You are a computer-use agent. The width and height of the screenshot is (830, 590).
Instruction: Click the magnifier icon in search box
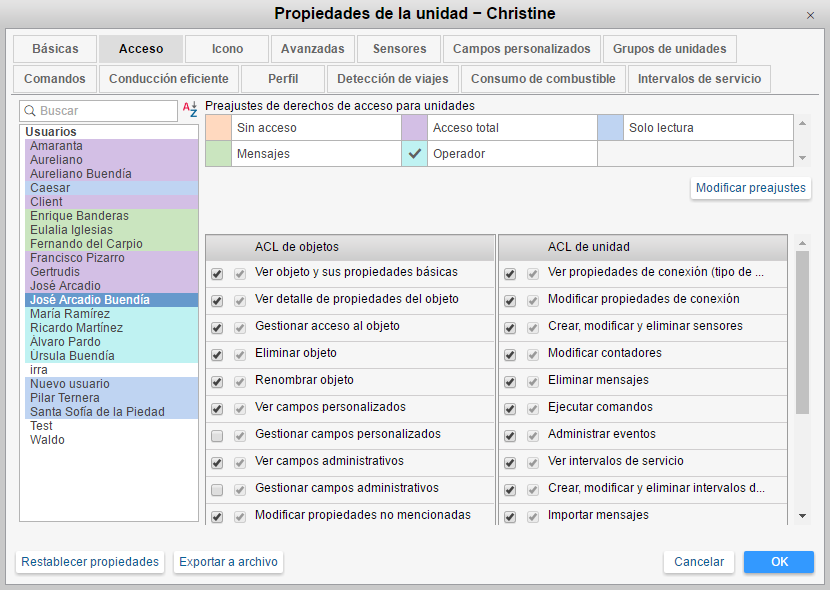(x=30, y=111)
